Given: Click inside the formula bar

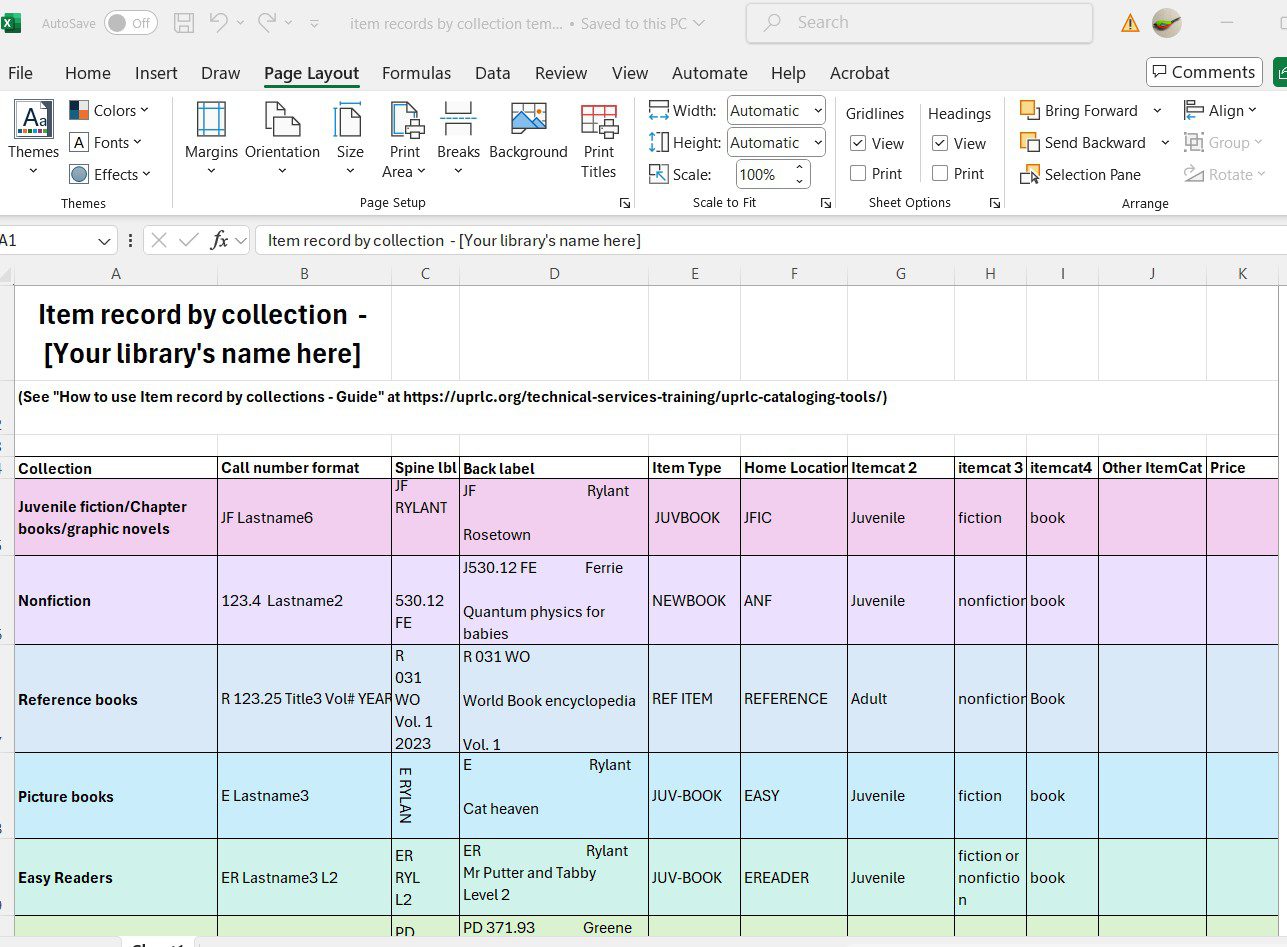Looking at the screenshot, I should click(500, 240).
